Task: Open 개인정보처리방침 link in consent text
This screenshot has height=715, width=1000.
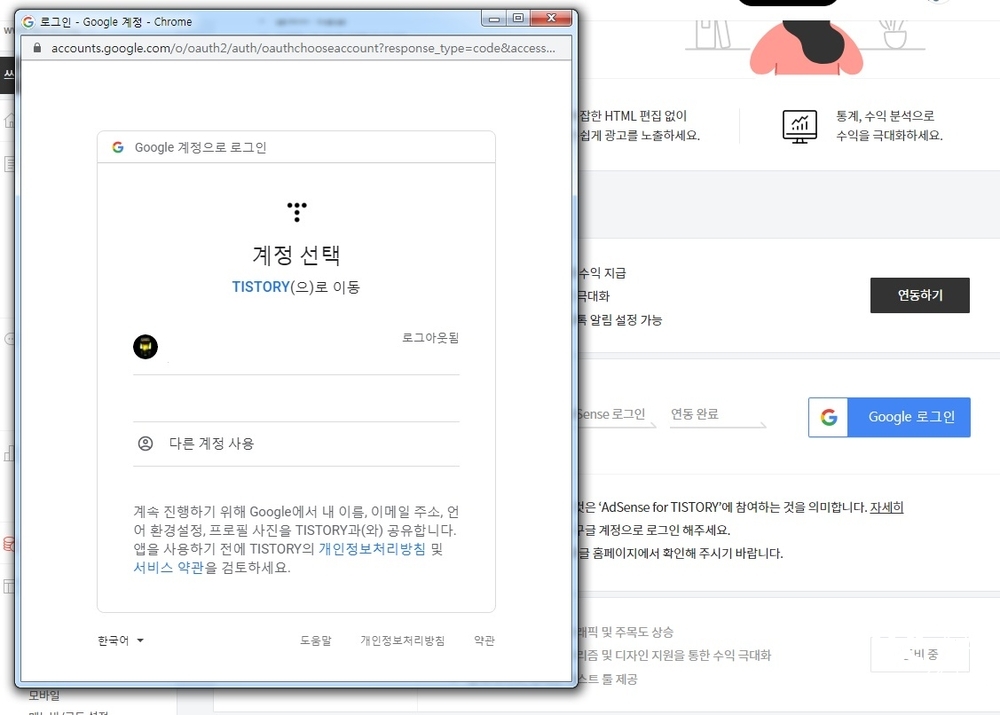Action: [x=372, y=549]
